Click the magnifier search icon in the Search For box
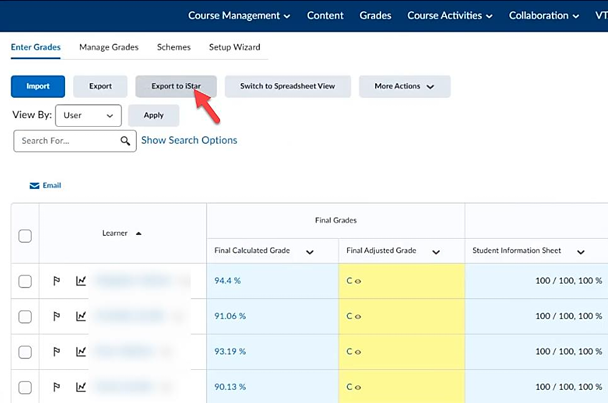The height and width of the screenshot is (403, 608). coord(125,141)
